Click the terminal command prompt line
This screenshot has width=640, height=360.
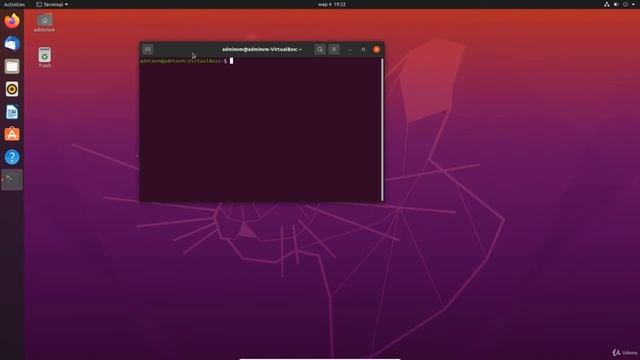click(x=187, y=61)
